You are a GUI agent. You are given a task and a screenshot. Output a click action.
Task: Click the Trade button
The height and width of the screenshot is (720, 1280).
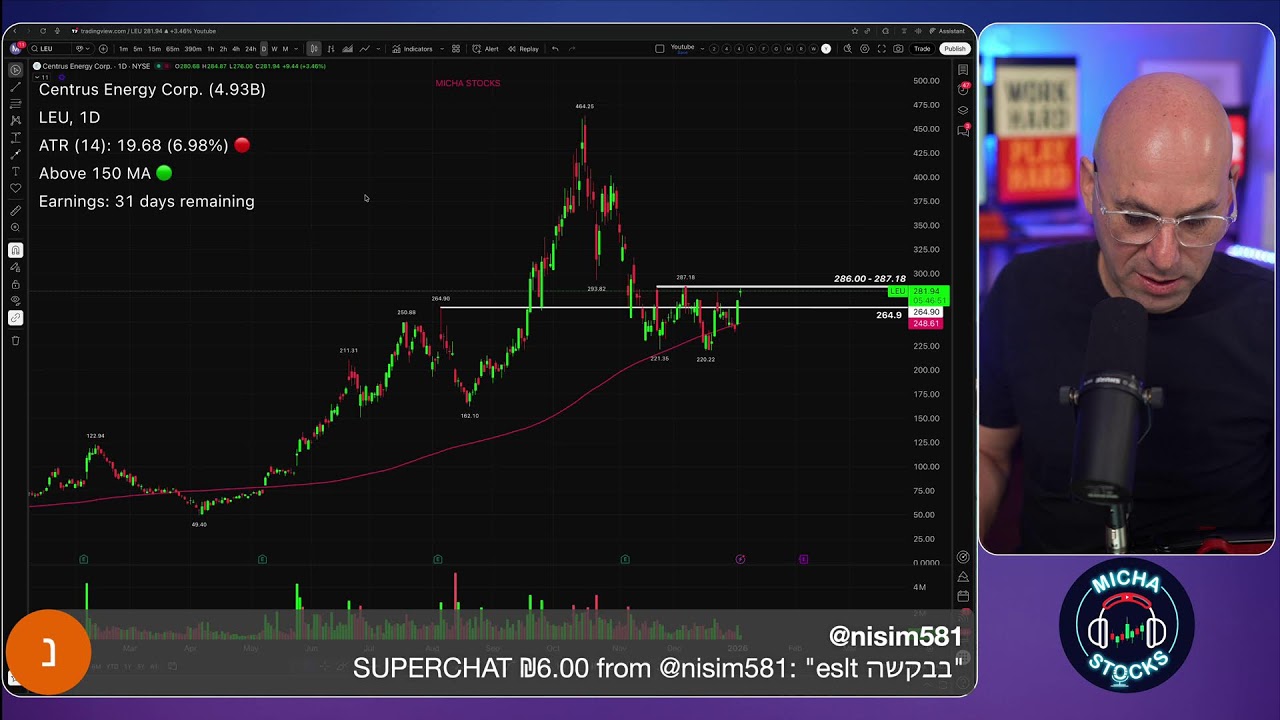(x=922, y=48)
